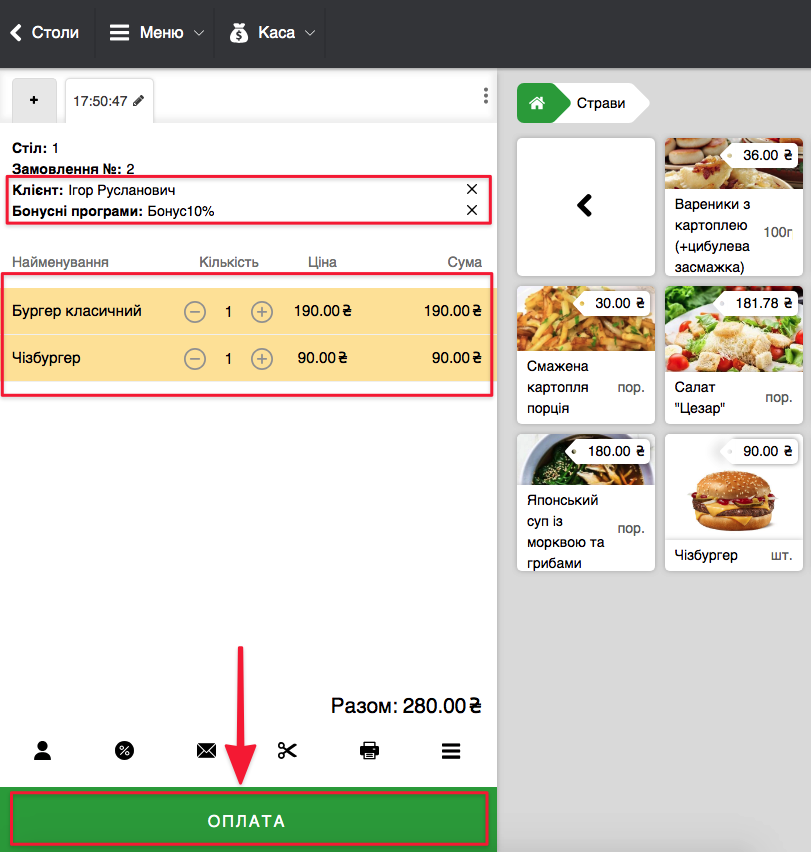Go to home via green house icon
Image resolution: width=811 pixels, height=852 pixels.
tap(537, 103)
